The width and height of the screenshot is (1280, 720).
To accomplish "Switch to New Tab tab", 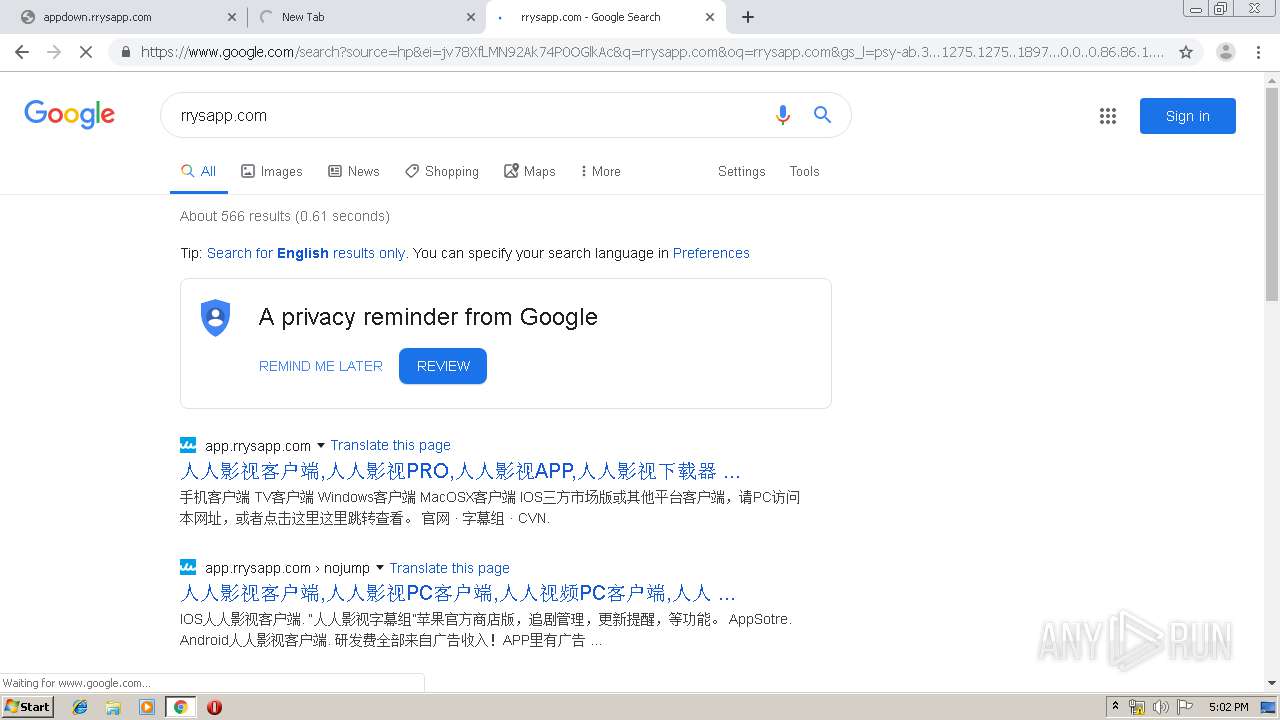I will pos(364,17).
